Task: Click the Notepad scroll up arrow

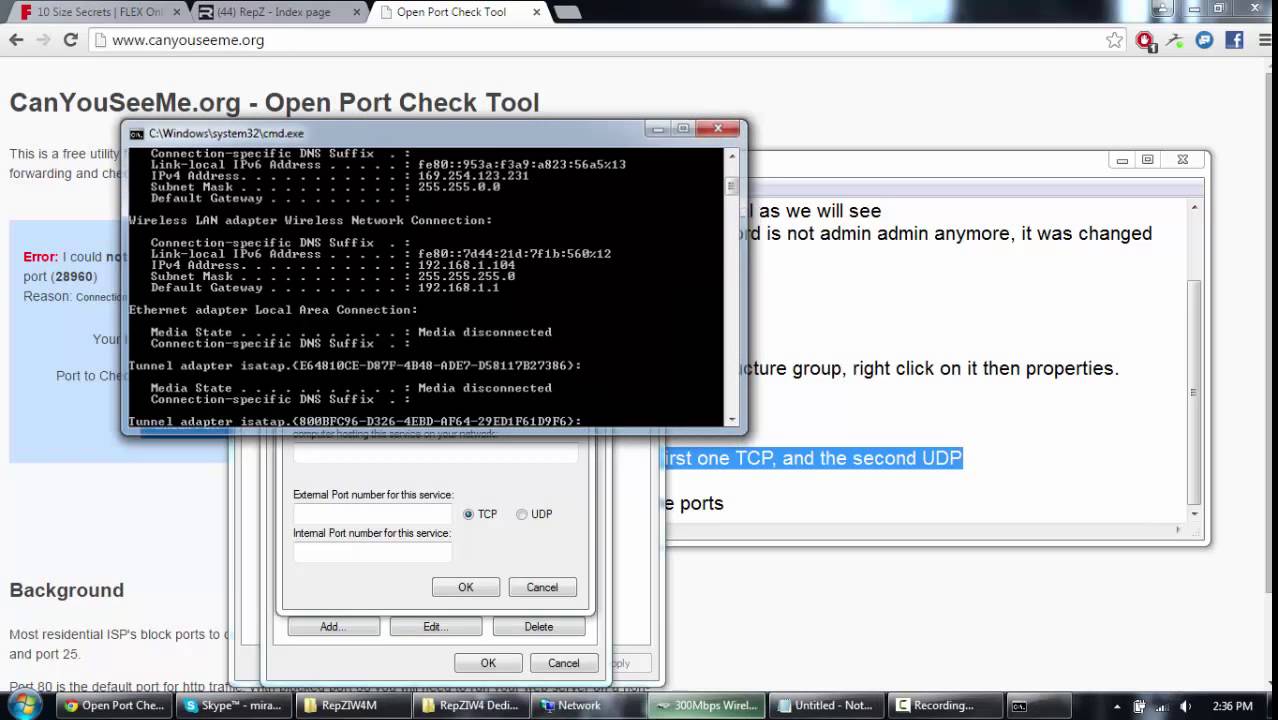Action: pyautogui.click(x=1193, y=208)
